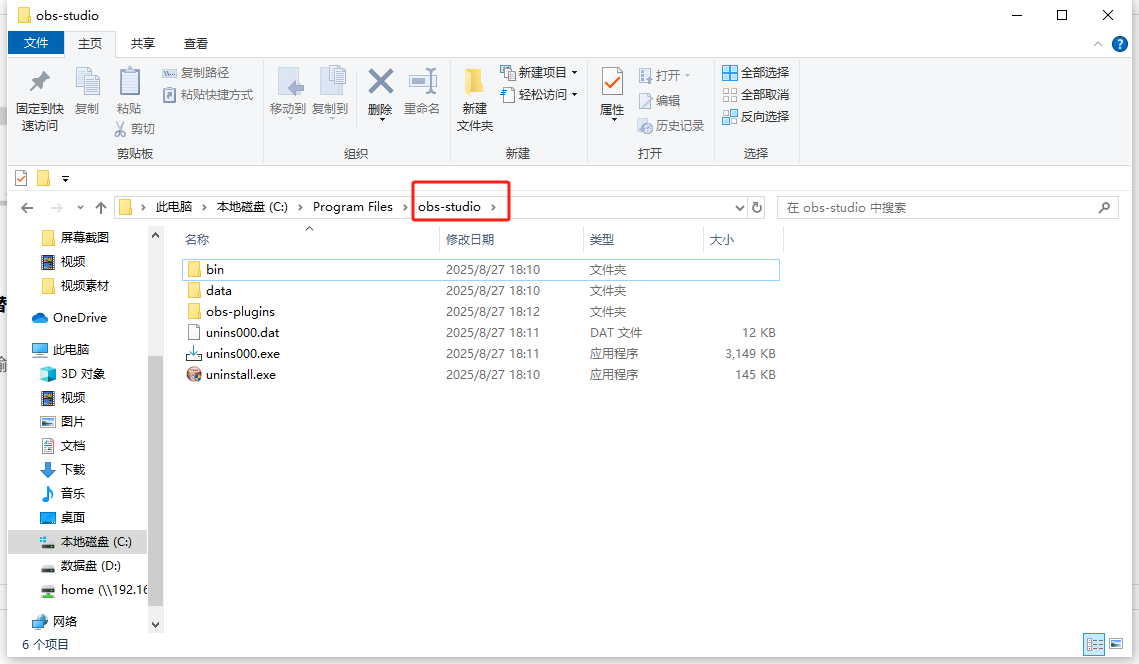Switch to the large icons view
Screen dimensions: 1139x664
(1116, 645)
